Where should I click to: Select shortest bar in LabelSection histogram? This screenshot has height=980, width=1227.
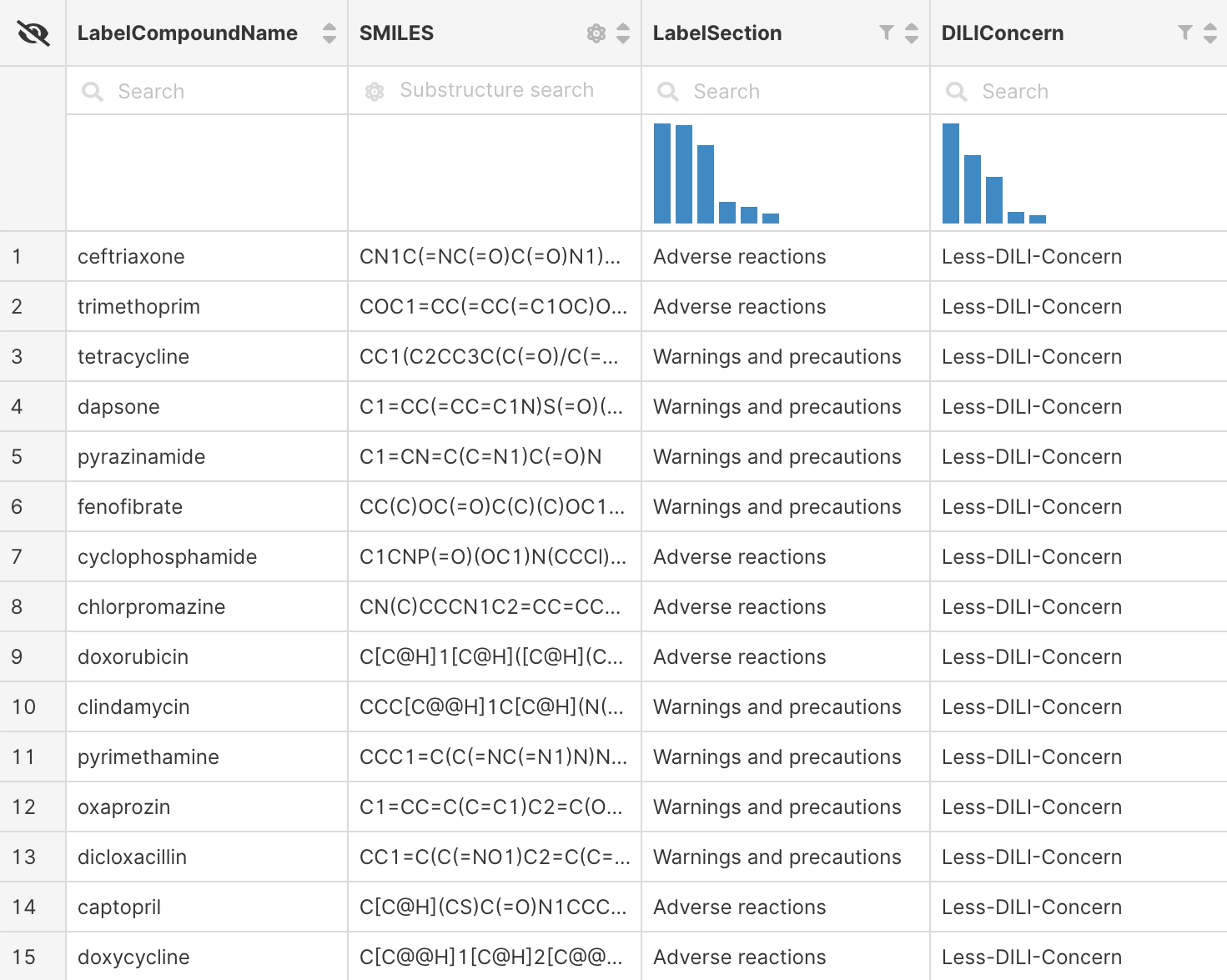click(771, 219)
